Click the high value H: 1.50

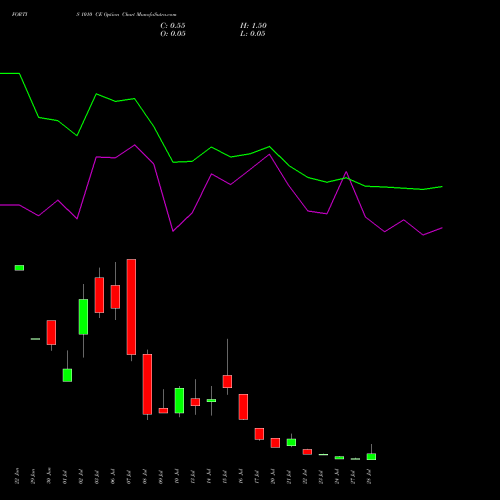tap(253, 26)
